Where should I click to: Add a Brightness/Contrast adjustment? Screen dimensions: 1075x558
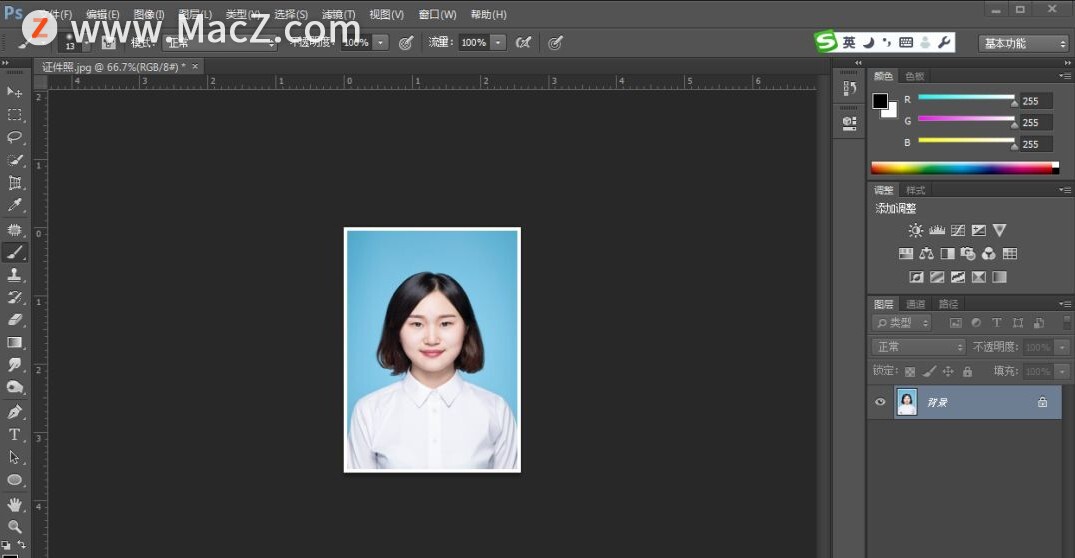[915, 230]
